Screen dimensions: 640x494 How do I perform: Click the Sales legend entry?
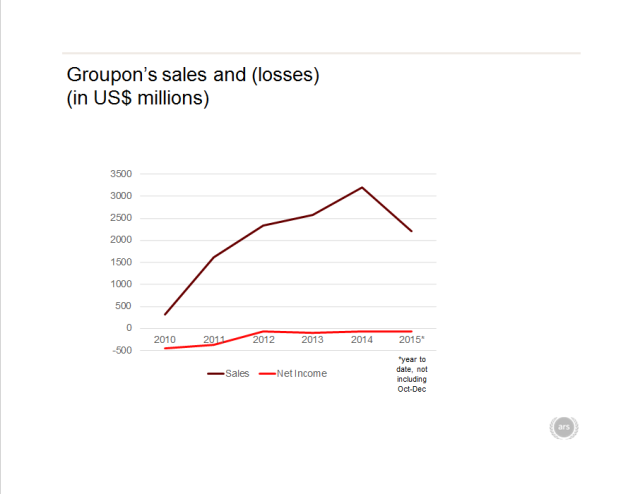(228, 374)
